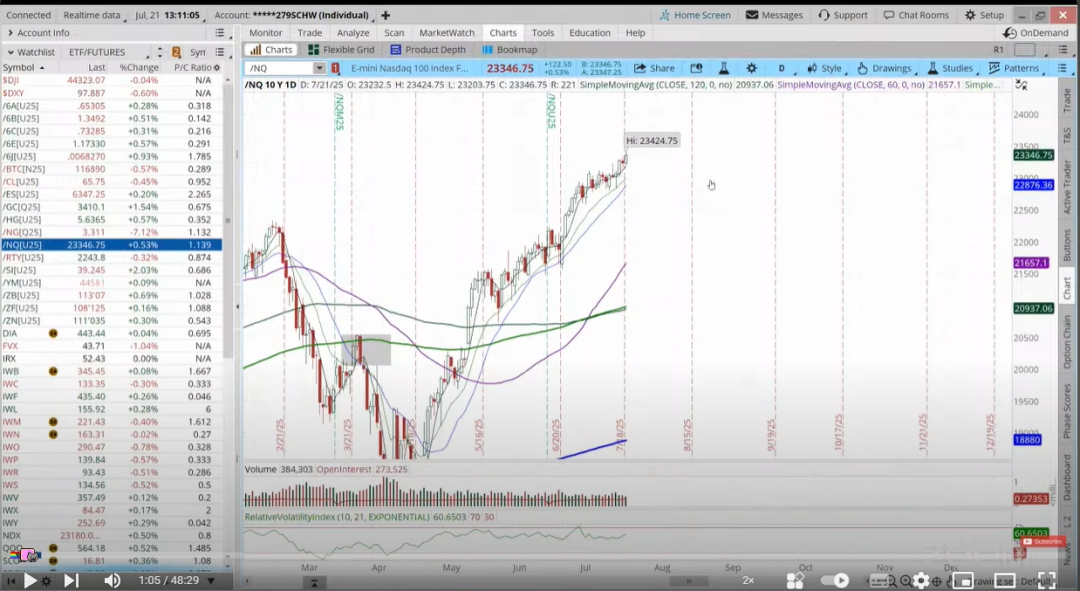Open Account Info gadget actions menu
The height and width of the screenshot is (591, 1080).
220,32
